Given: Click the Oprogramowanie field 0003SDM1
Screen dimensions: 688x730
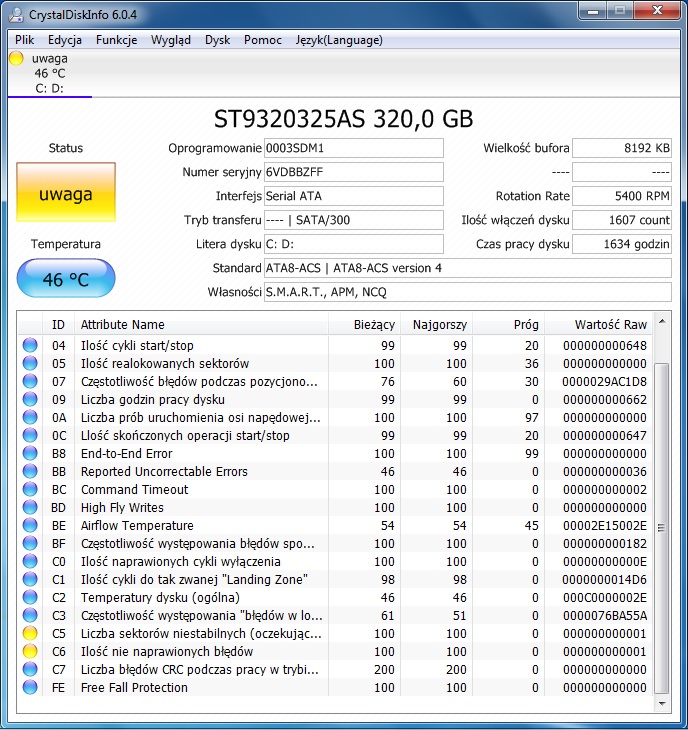Looking at the screenshot, I should coord(354,148).
